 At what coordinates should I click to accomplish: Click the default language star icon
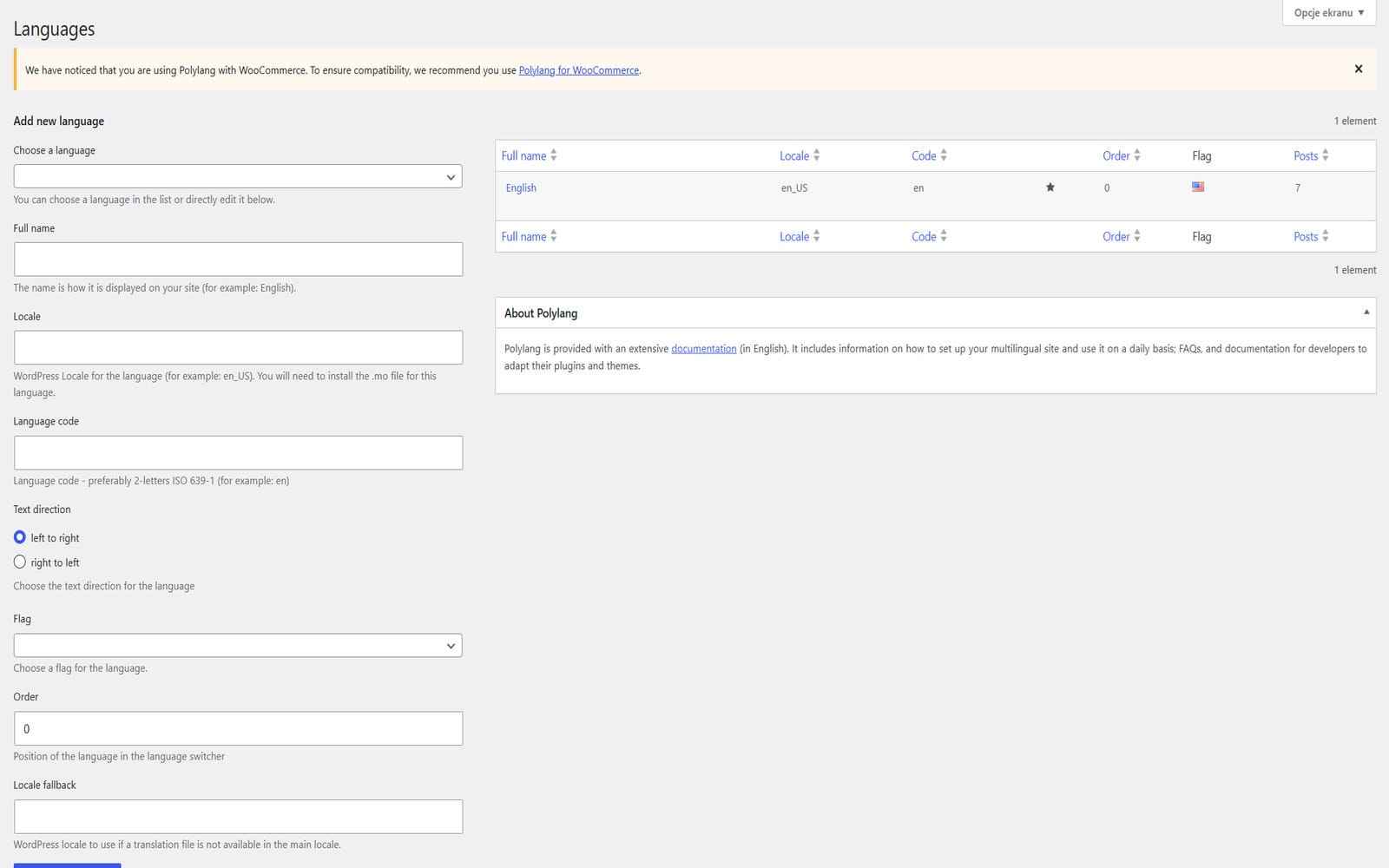pos(1050,187)
